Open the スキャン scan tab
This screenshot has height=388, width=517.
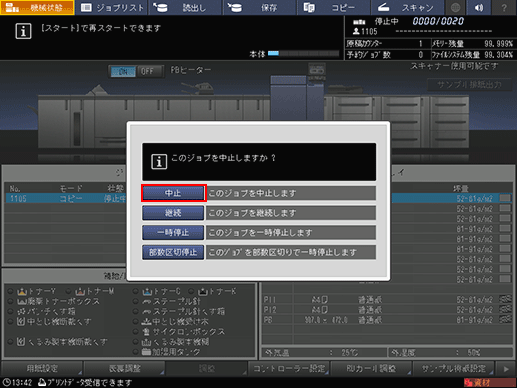click(x=407, y=7)
